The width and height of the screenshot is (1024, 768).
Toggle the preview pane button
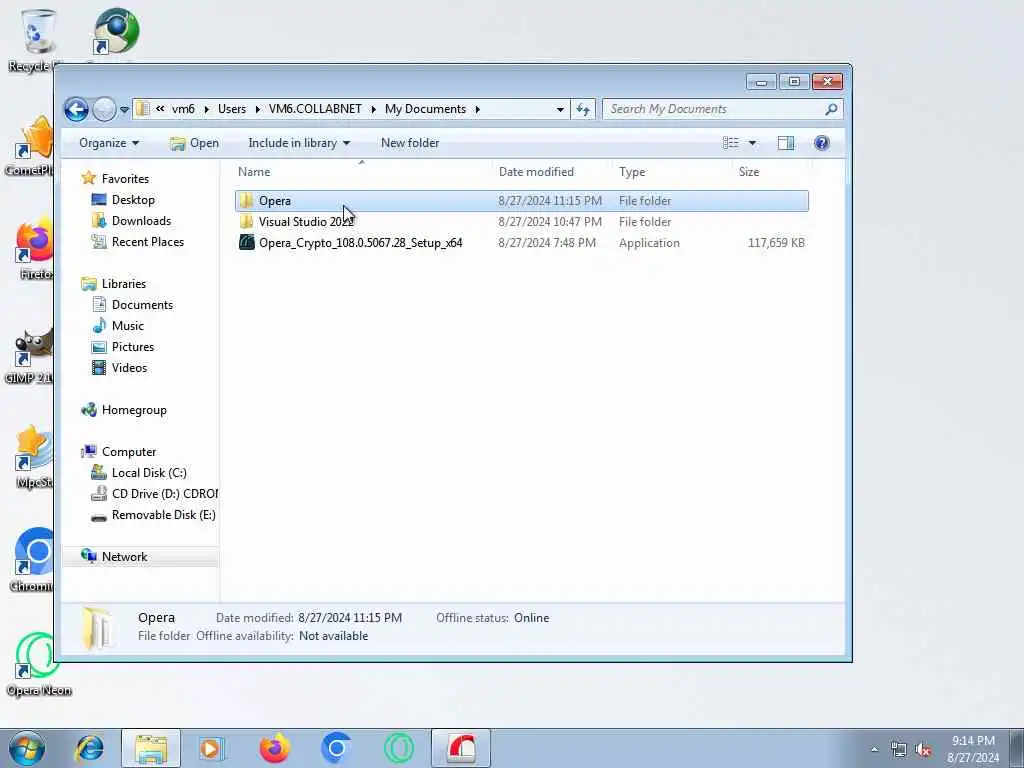pyautogui.click(x=786, y=143)
